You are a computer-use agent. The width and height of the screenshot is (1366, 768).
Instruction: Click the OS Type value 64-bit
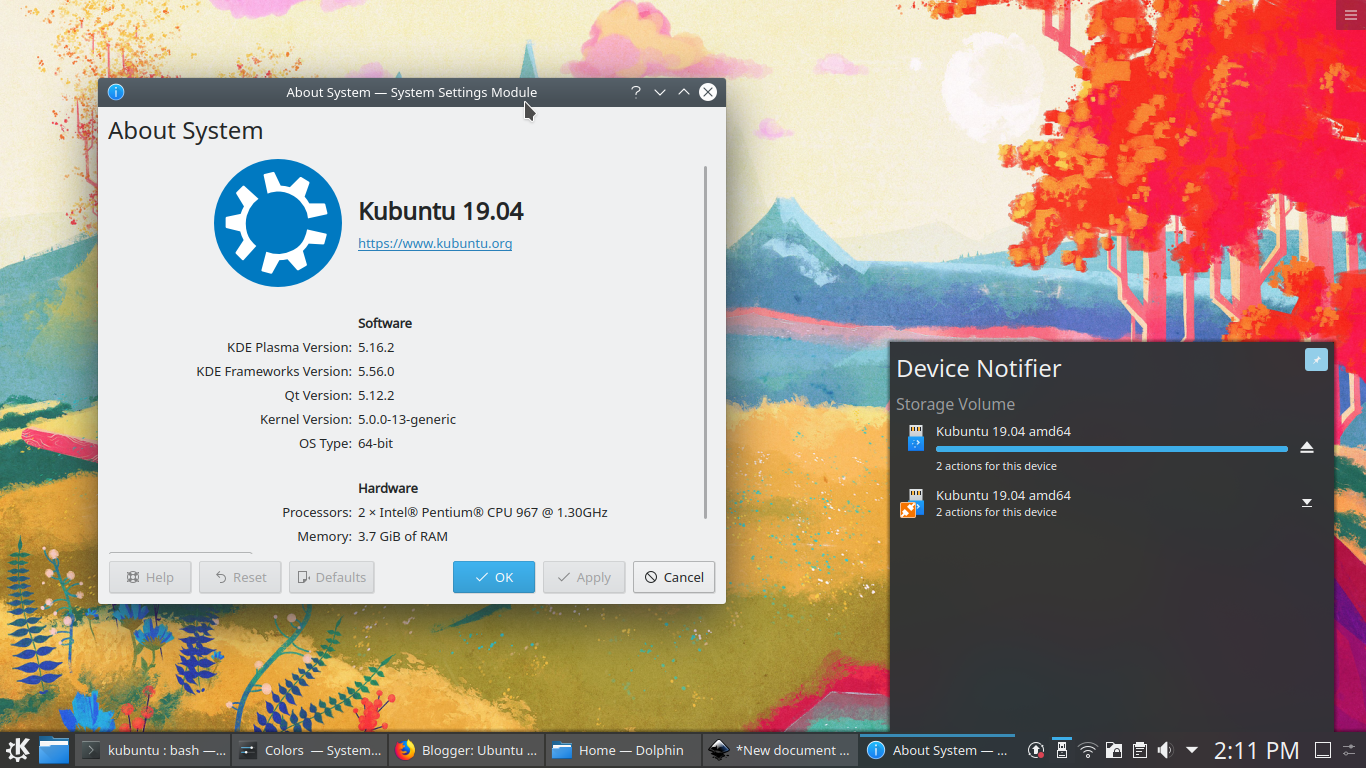click(x=375, y=443)
